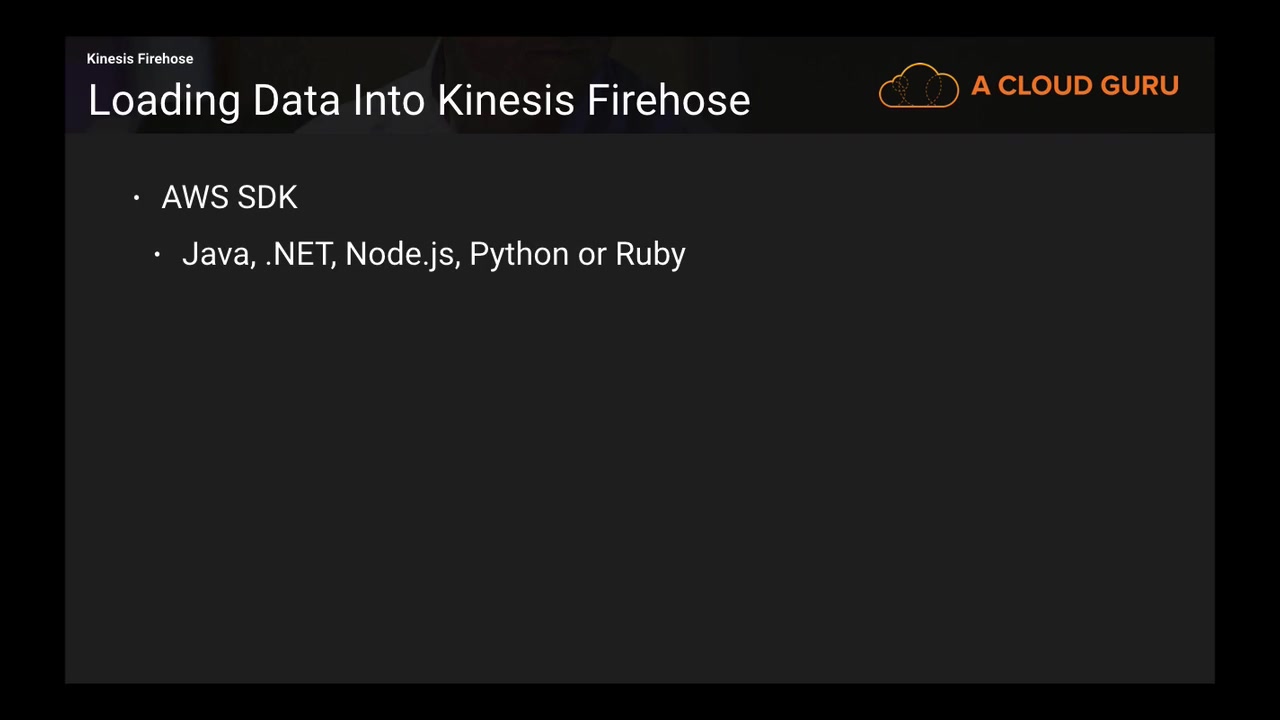This screenshot has width=1280, height=720.
Task: Select the "SDK" word in first bullet
Action: 267,198
